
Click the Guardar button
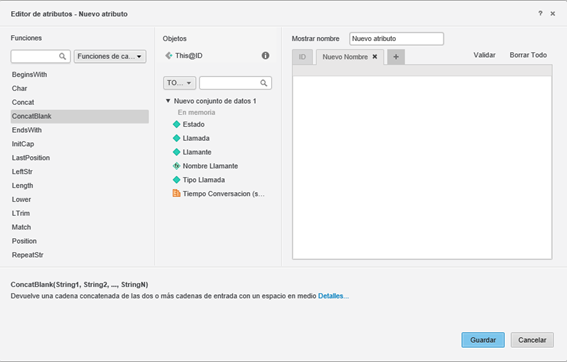pos(483,340)
